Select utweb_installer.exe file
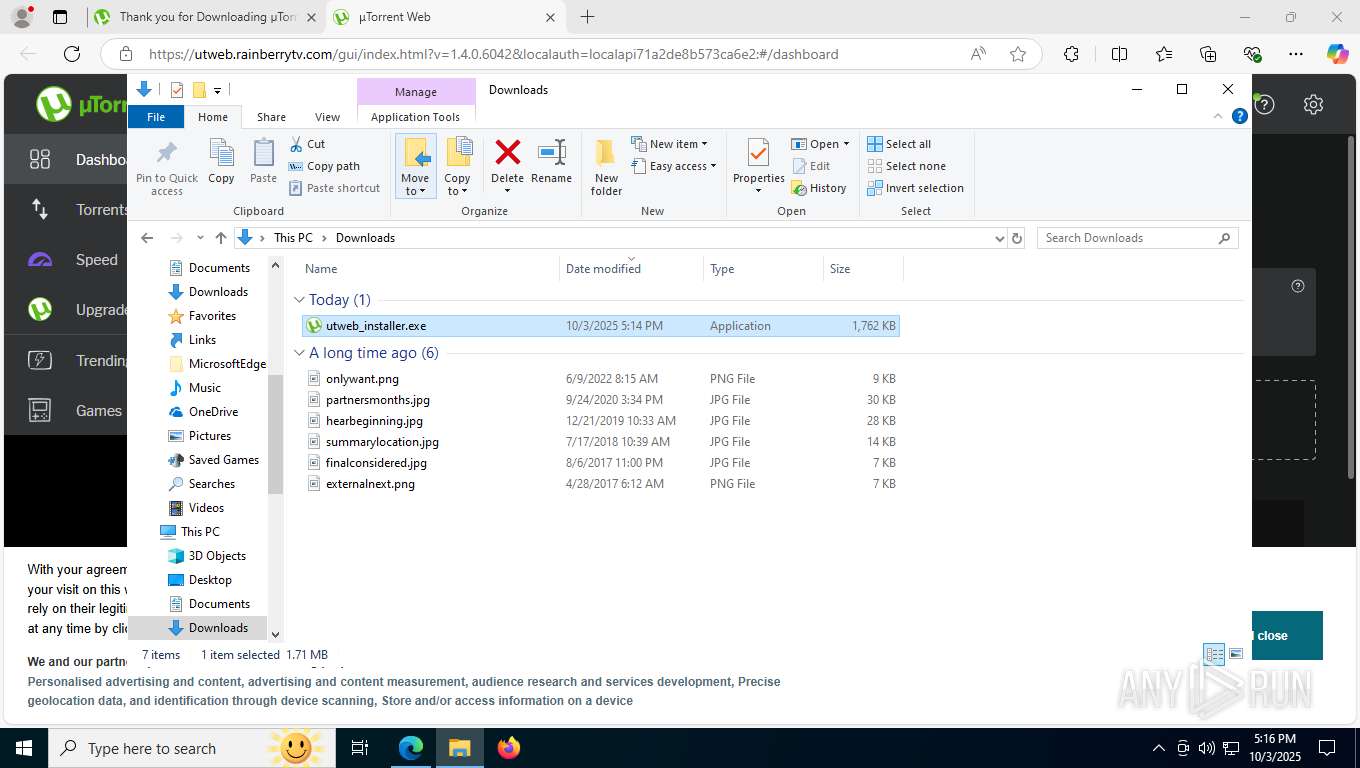Viewport: 1360px width, 768px height. click(x=600, y=326)
